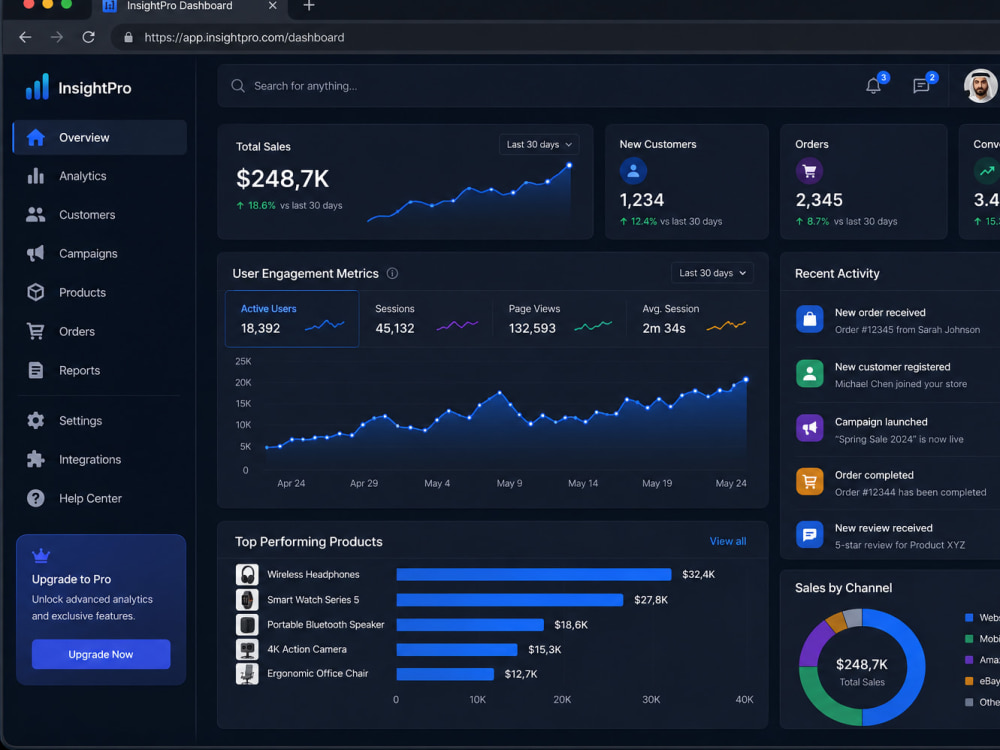Open Products in the sidebar

pyautogui.click(x=99, y=293)
